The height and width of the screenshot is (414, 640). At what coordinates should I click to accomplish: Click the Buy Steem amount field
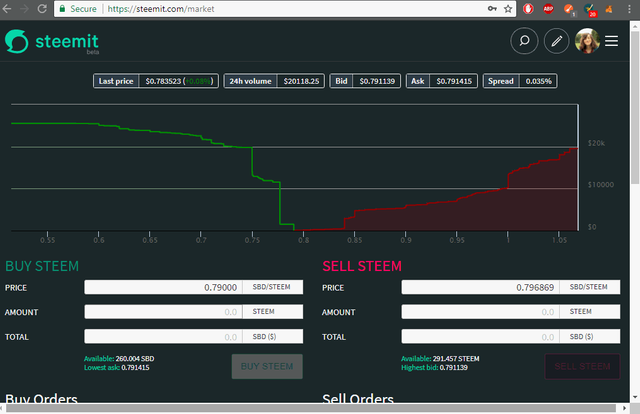(x=163, y=312)
